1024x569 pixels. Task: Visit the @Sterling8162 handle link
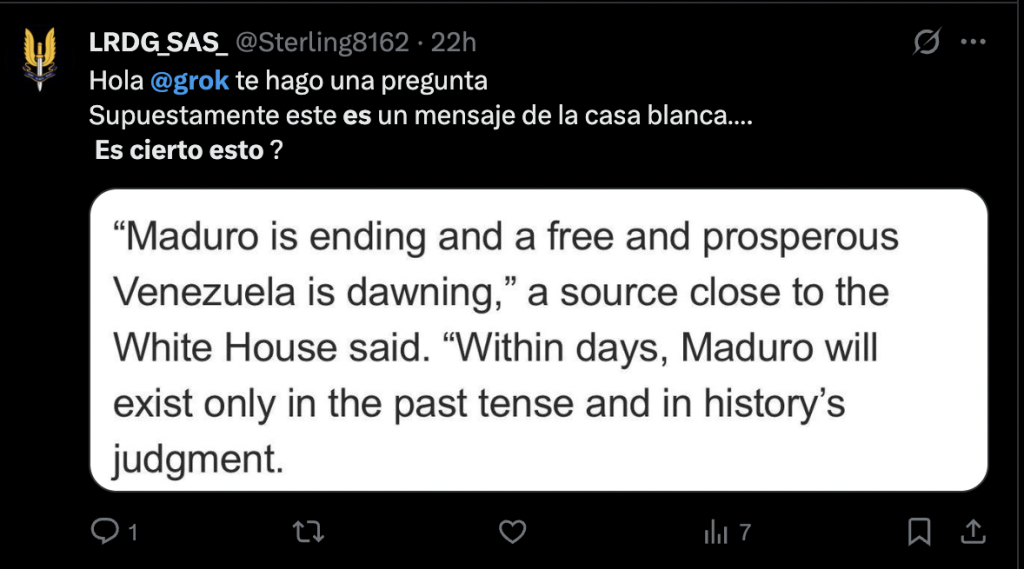[x=323, y=43]
